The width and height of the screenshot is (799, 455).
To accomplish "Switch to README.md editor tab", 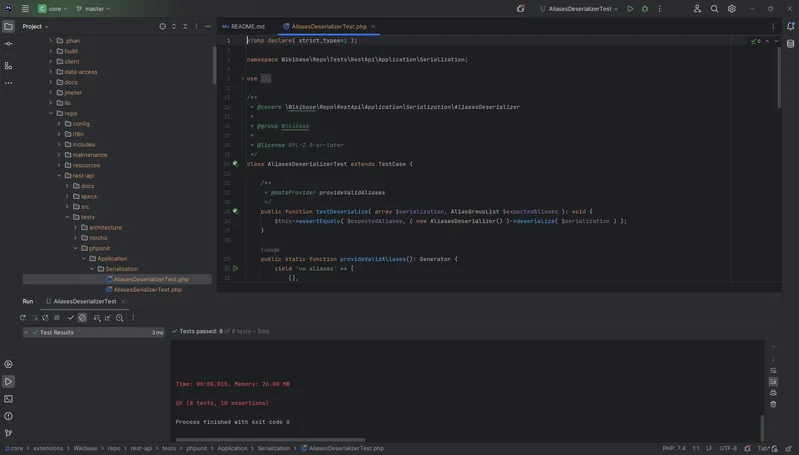I will [244, 26].
